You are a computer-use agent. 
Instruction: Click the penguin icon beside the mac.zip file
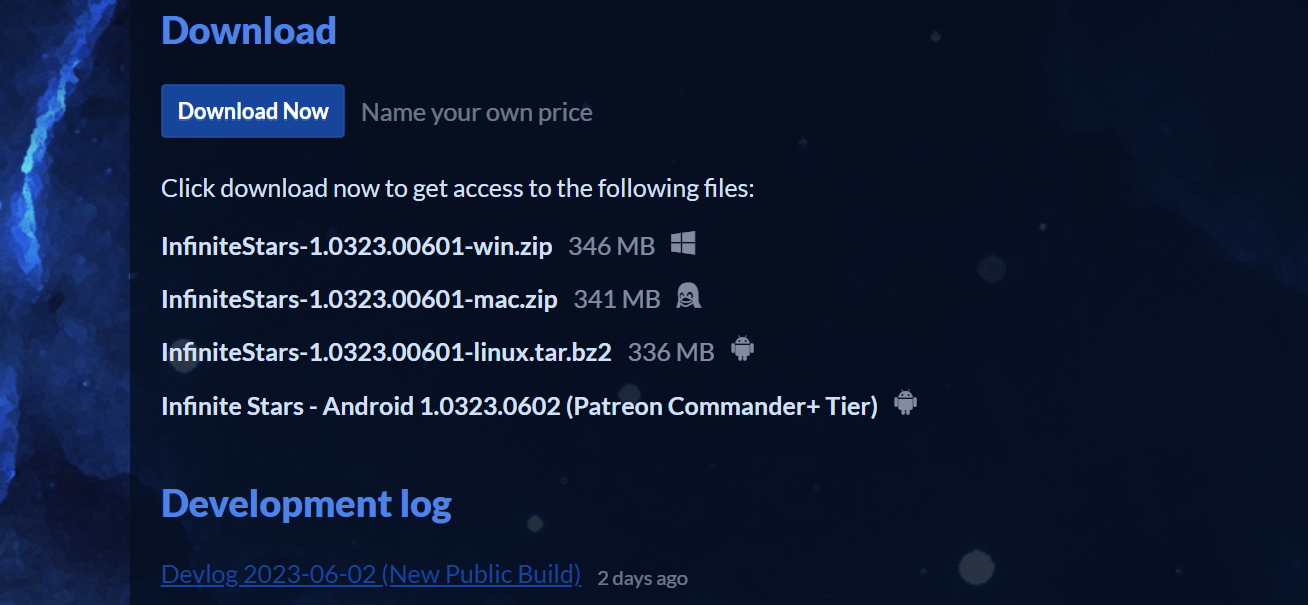pos(688,296)
